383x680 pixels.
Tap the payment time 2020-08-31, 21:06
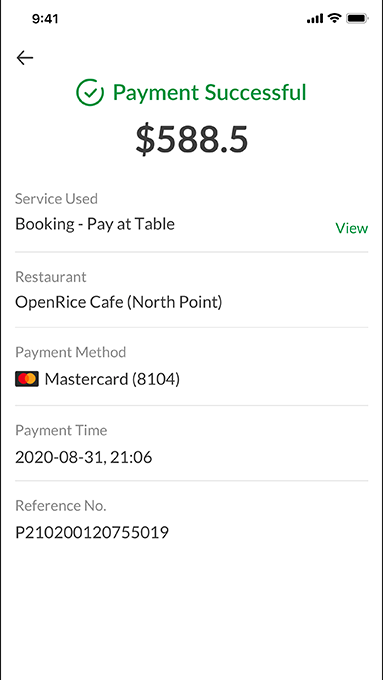84,458
